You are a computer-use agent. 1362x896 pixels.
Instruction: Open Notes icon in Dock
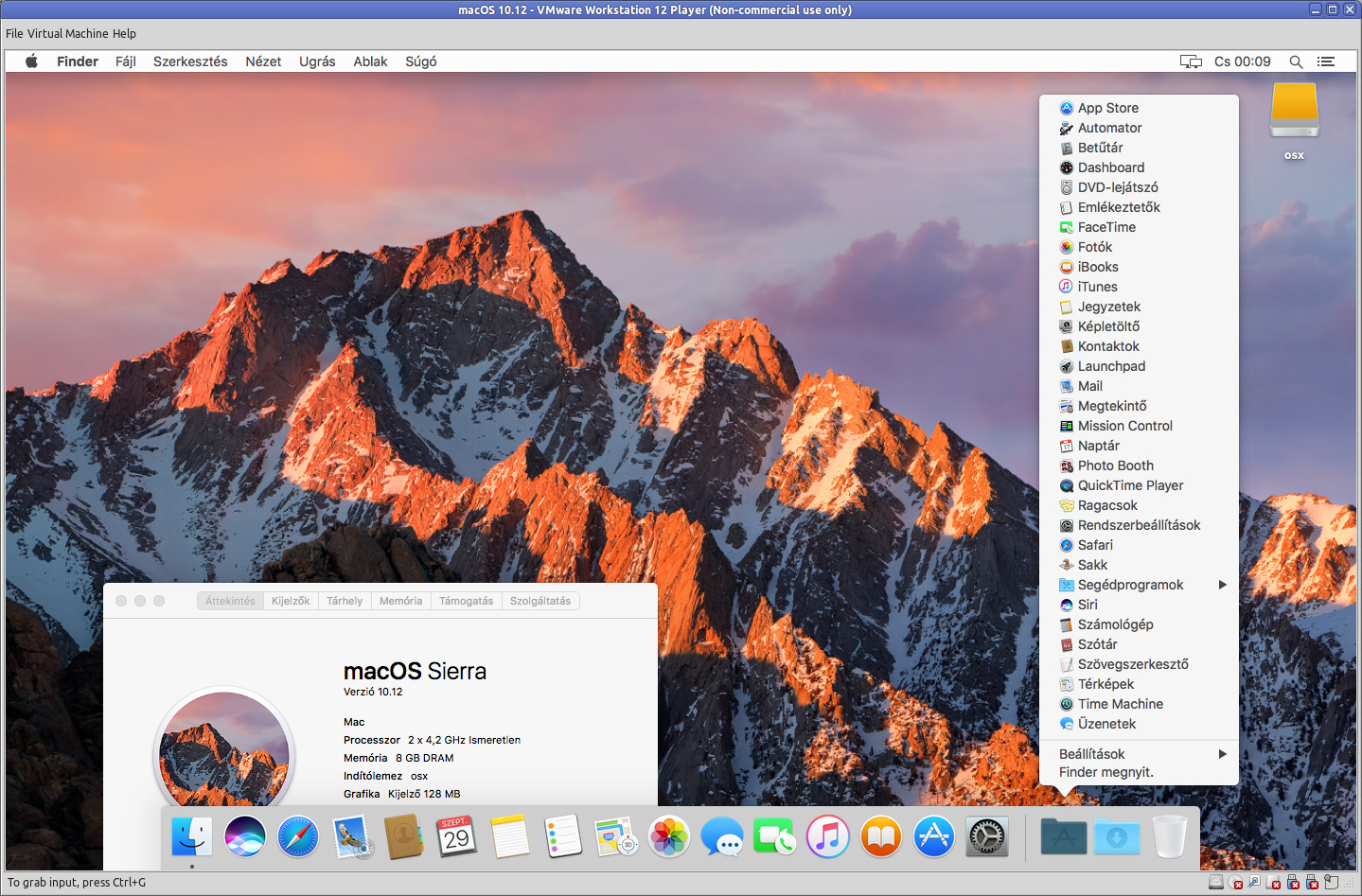click(x=510, y=836)
